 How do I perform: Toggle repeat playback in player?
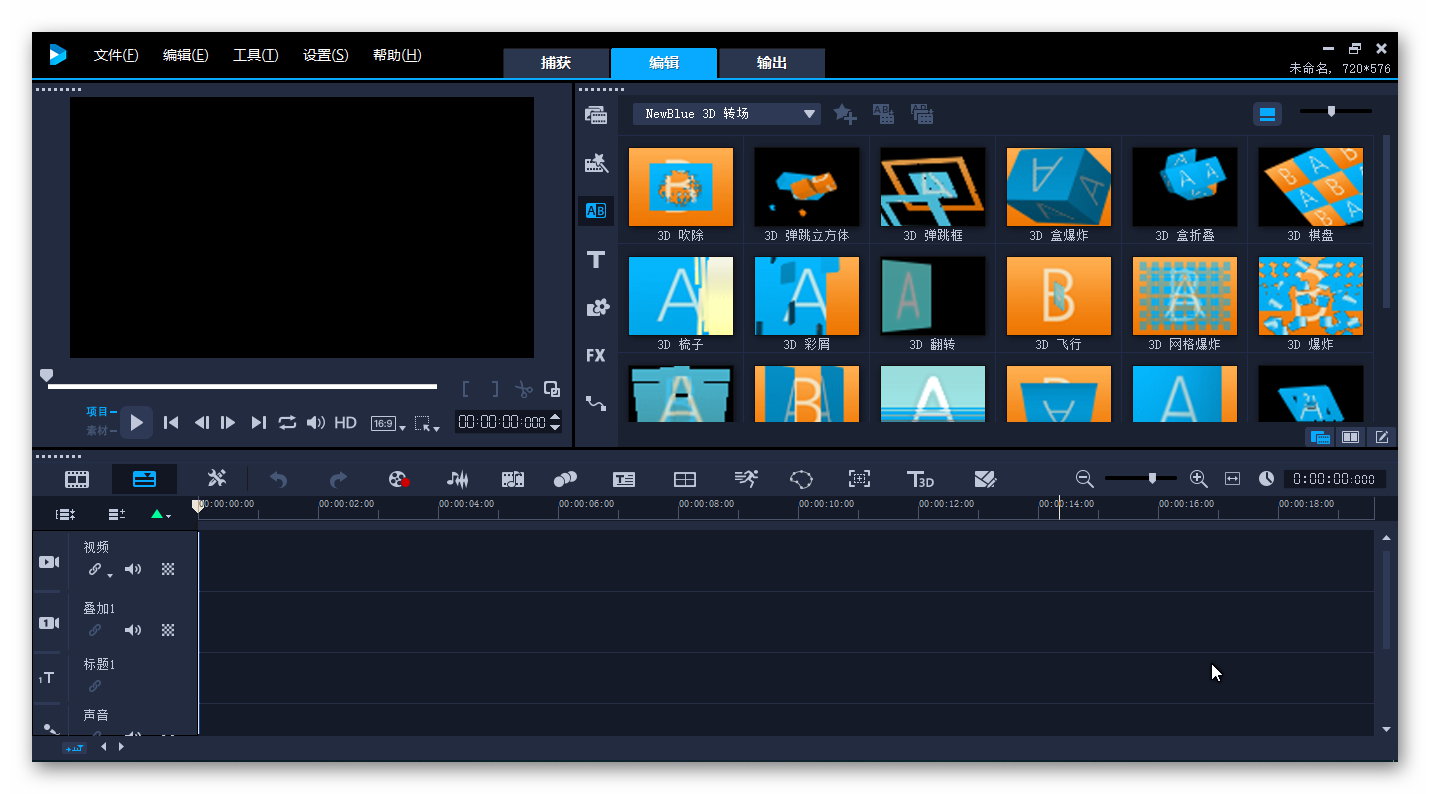[287, 423]
